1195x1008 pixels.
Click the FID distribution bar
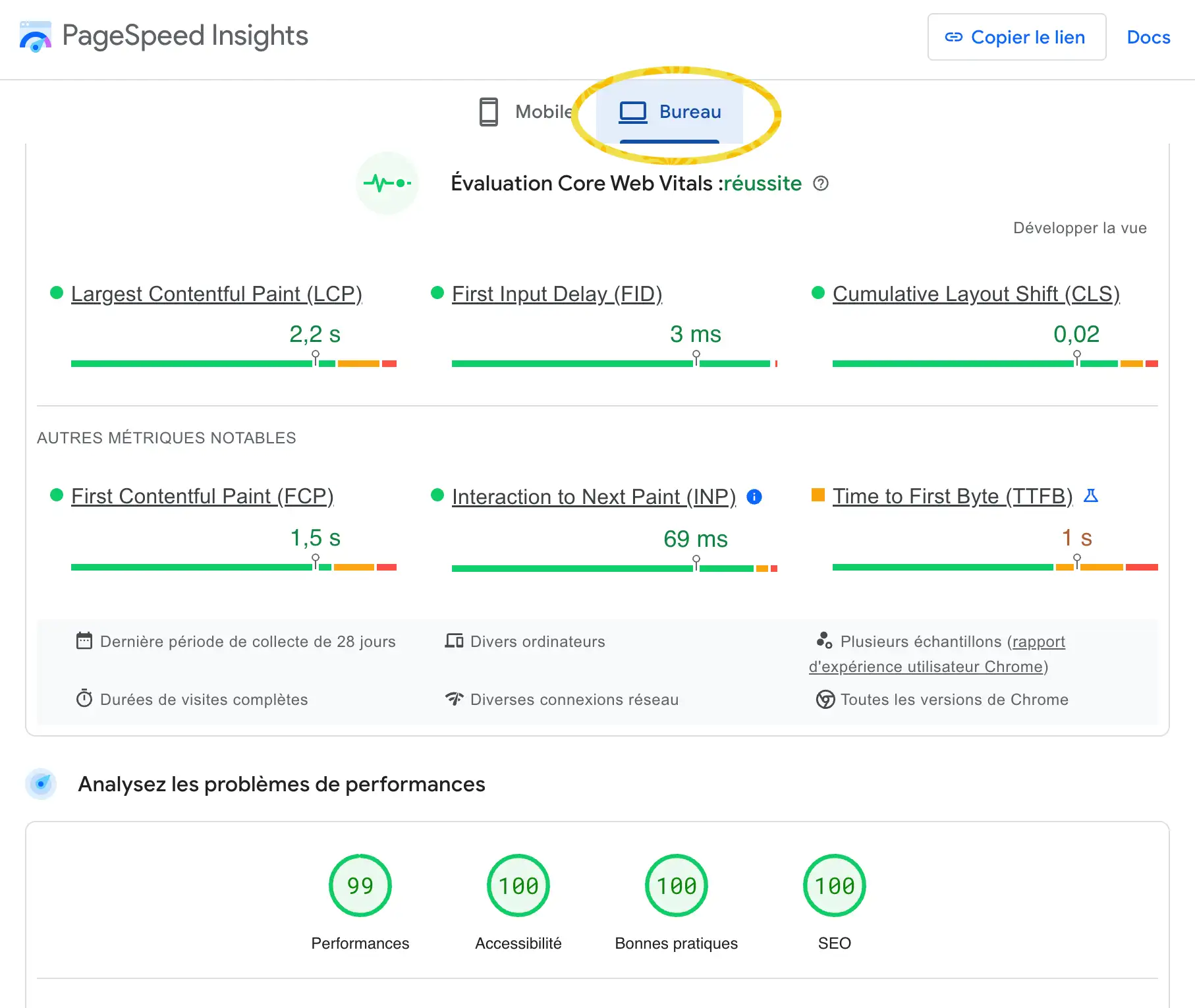[x=615, y=363]
